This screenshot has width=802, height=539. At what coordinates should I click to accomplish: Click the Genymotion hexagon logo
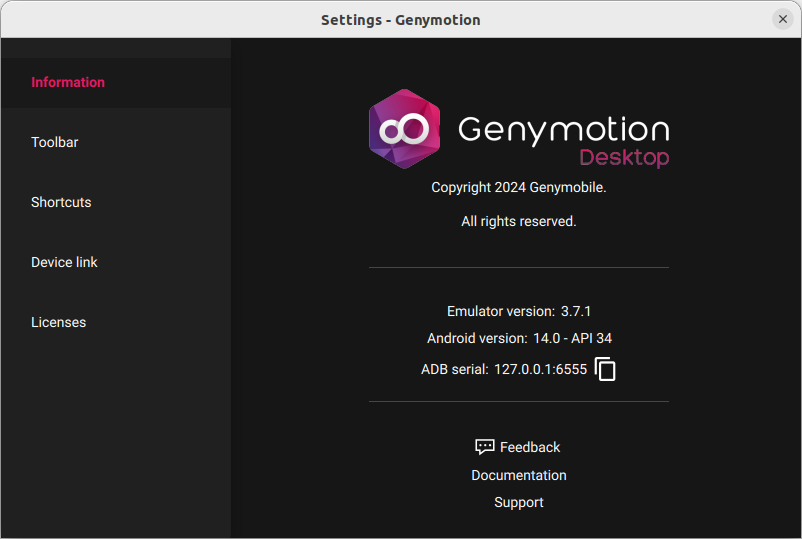coord(404,129)
